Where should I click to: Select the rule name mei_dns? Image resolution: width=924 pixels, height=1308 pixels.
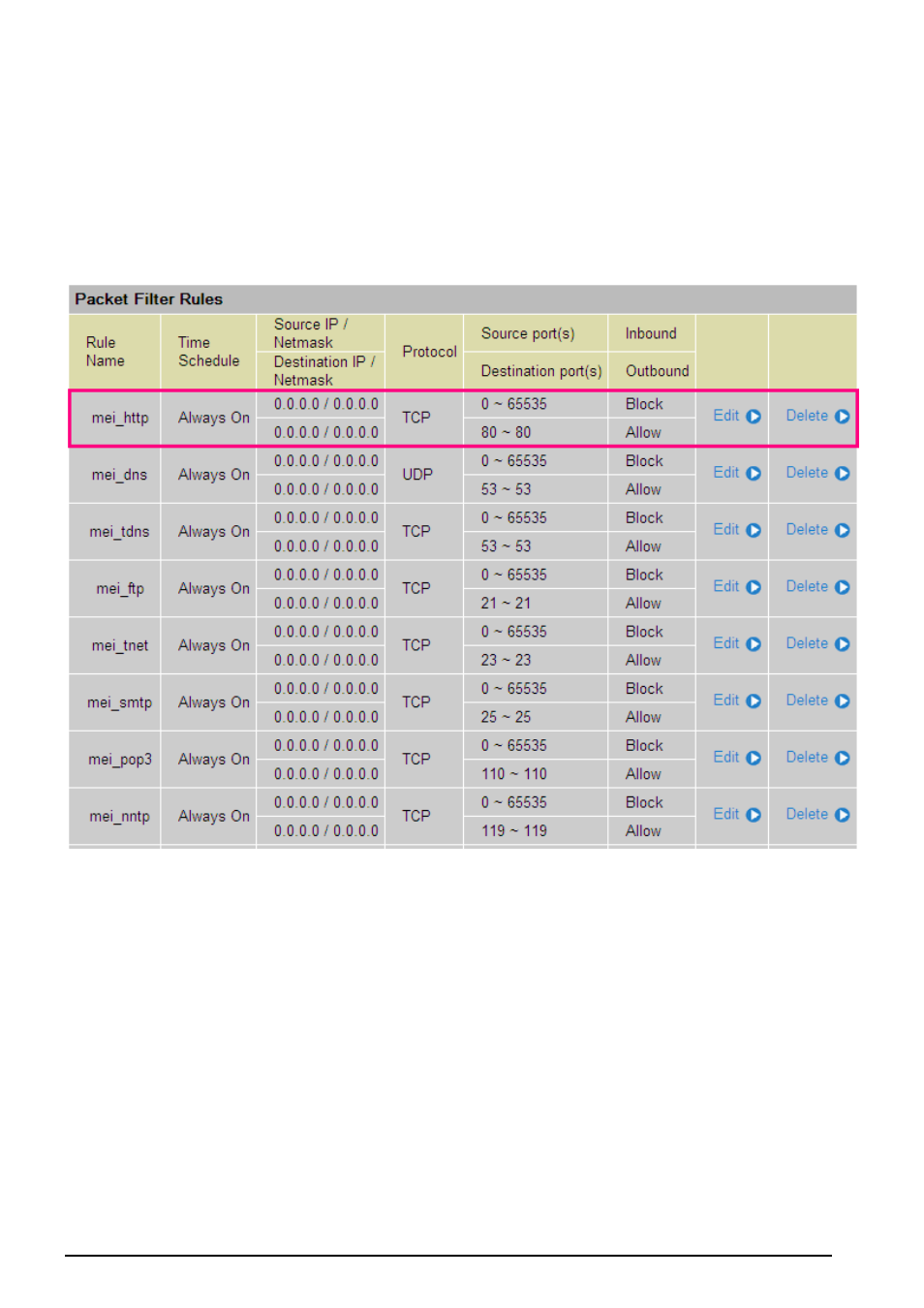(x=120, y=475)
